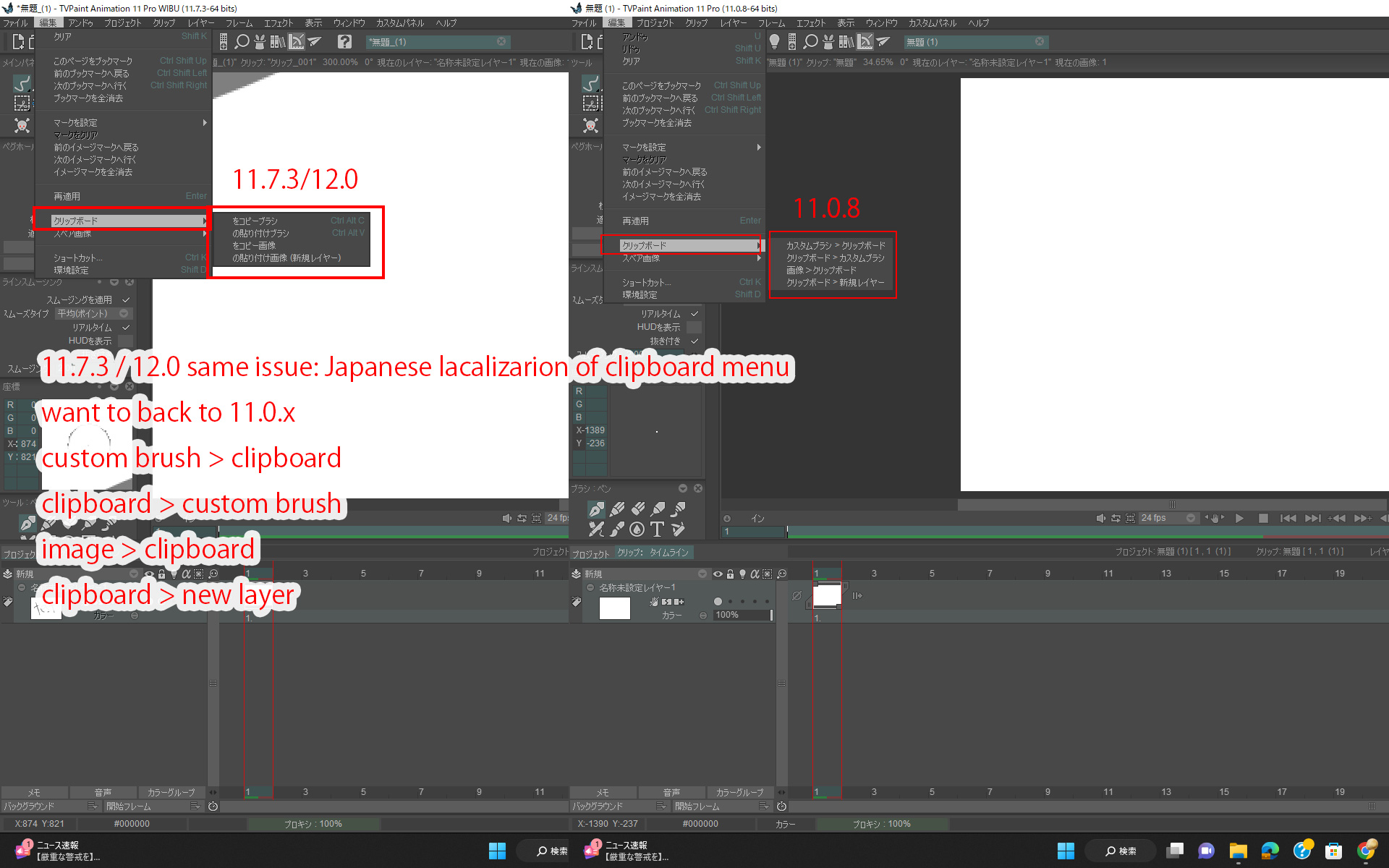Click horizontal canvas scrollbar in right window

point(1173,504)
